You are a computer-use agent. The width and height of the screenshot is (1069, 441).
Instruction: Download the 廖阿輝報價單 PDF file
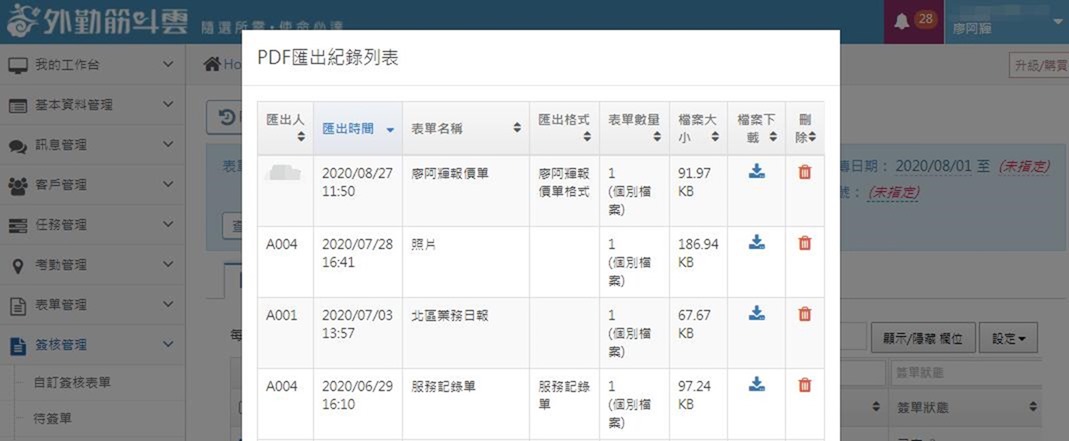click(756, 172)
